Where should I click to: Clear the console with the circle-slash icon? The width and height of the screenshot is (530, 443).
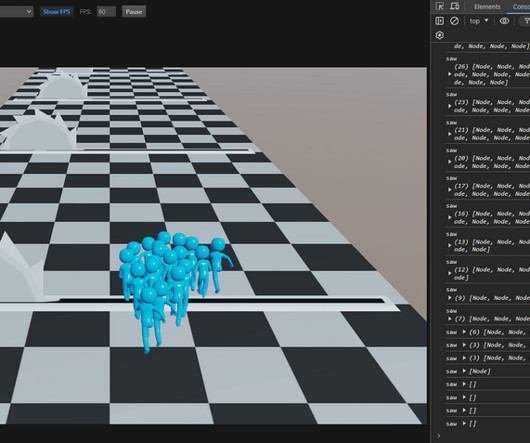point(454,21)
